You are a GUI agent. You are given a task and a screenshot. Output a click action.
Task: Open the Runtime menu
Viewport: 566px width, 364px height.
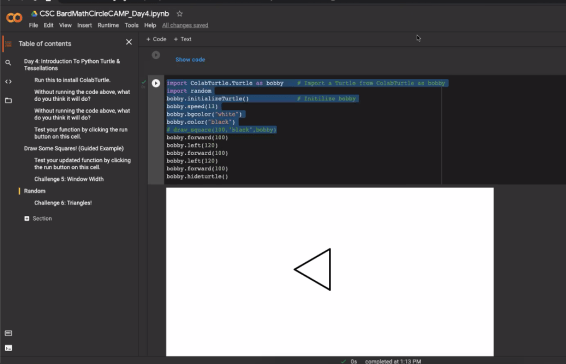tap(108, 25)
